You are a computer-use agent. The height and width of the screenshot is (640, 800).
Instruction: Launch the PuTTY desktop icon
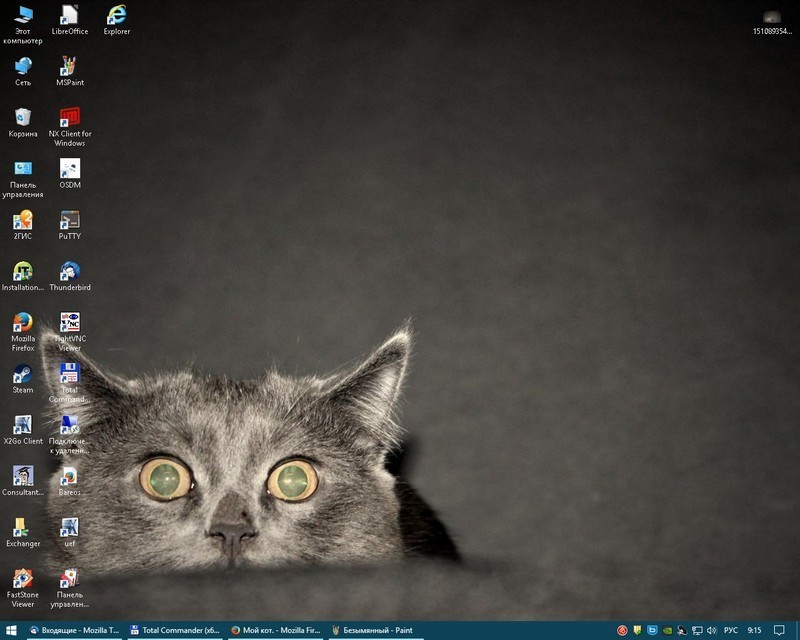(x=69, y=221)
